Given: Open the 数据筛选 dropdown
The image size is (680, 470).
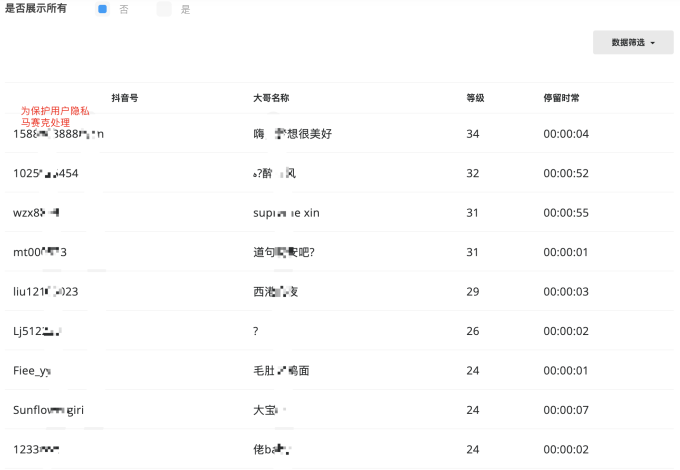Looking at the screenshot, I should 632,43.
